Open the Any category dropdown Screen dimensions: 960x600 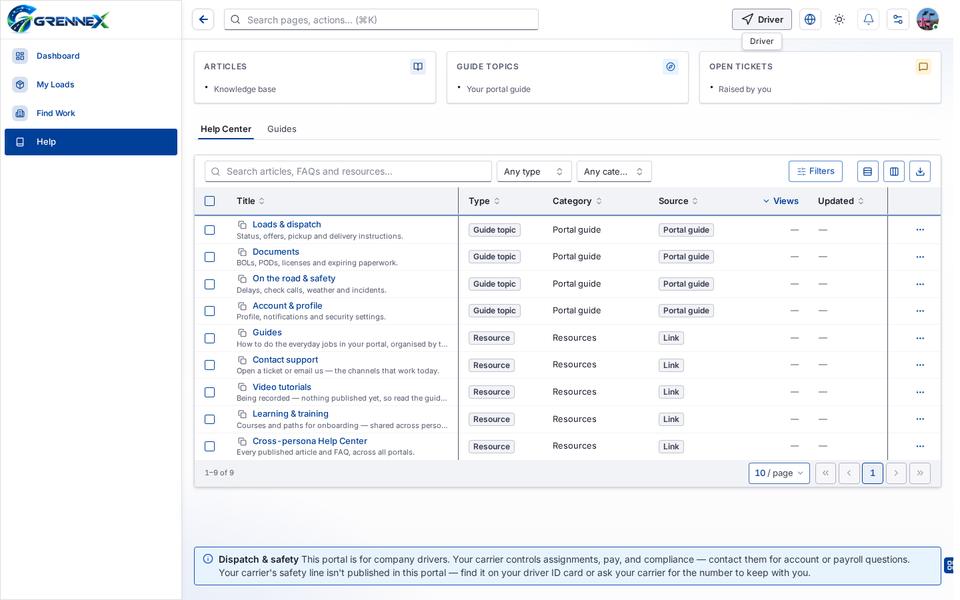613,171
